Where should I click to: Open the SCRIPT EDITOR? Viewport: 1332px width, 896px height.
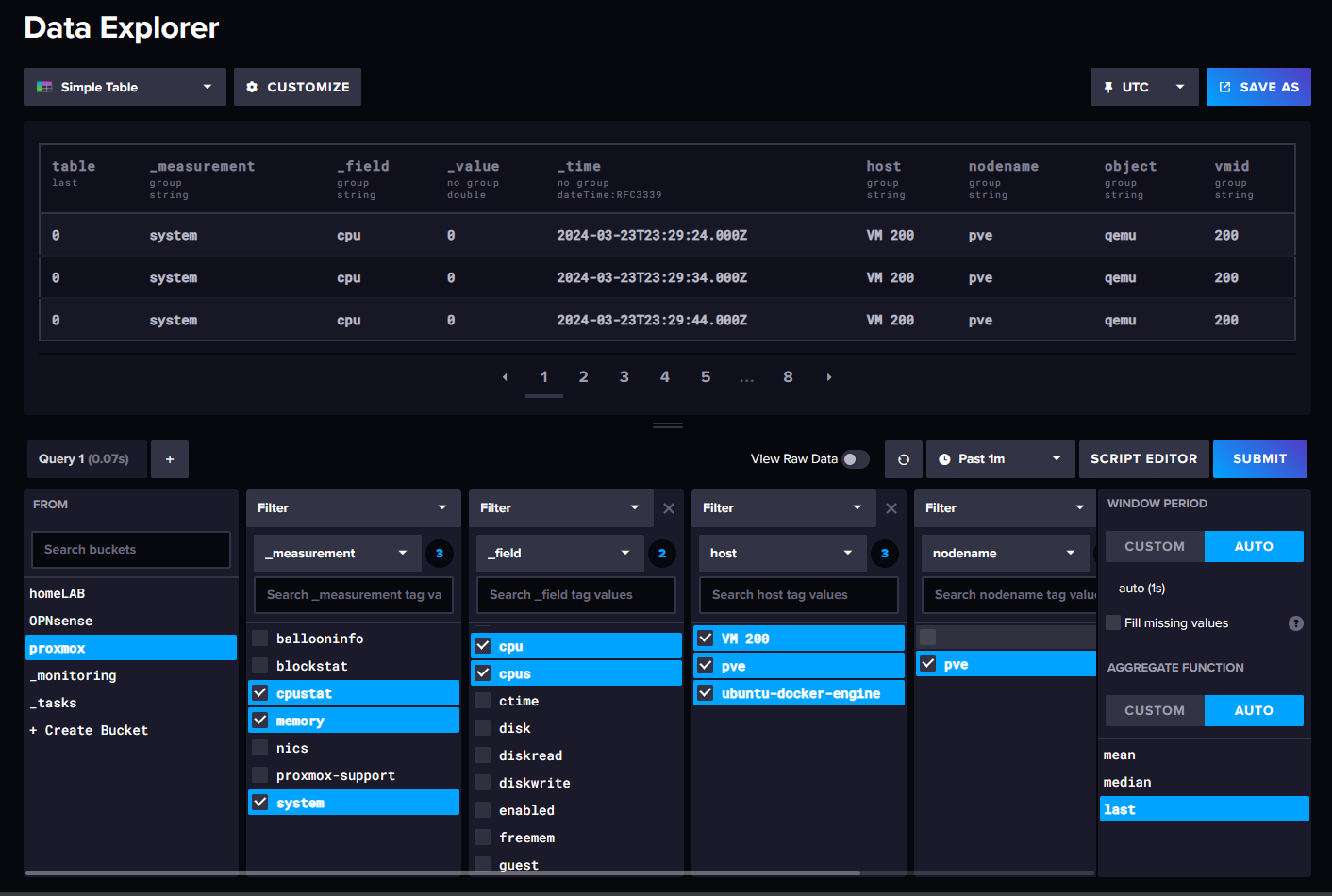1143,459
